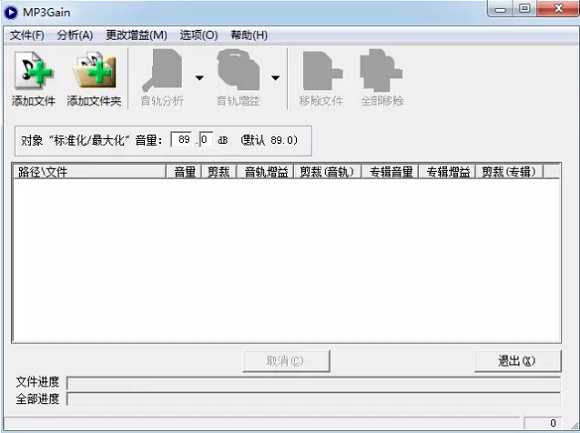The image size is (580, 433).
Task: Click the 移除文件 remove file icon
Action: (x=322, y=71)
